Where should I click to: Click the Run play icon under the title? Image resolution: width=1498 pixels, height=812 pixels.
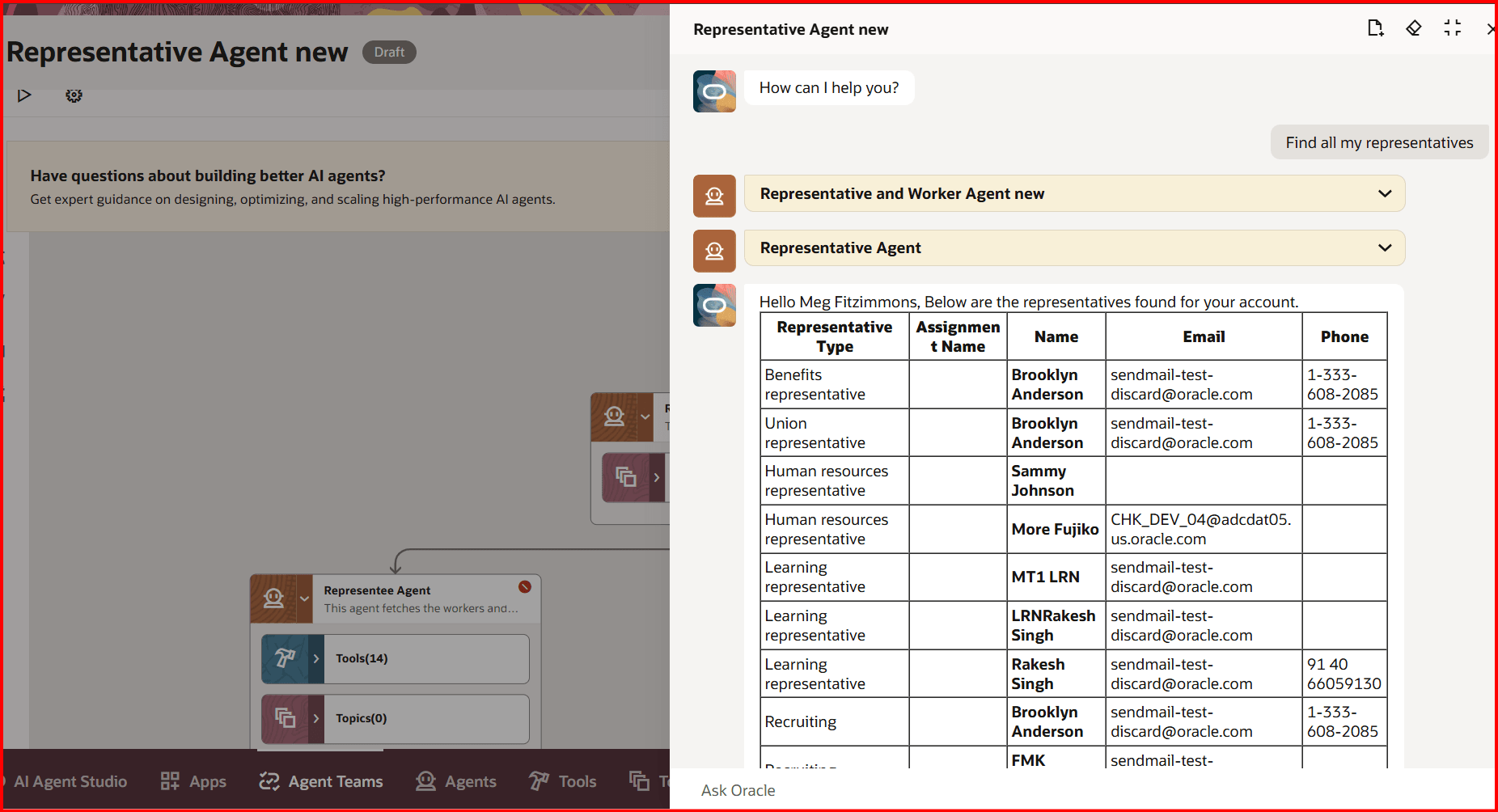[23, 95]
